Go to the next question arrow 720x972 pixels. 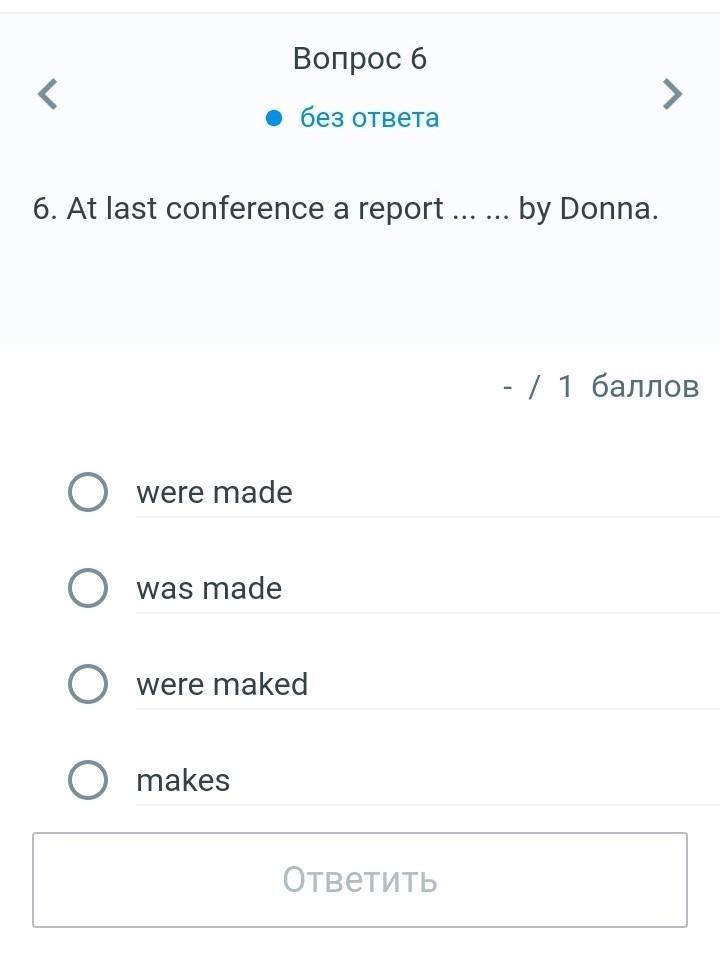pos(673,94)
